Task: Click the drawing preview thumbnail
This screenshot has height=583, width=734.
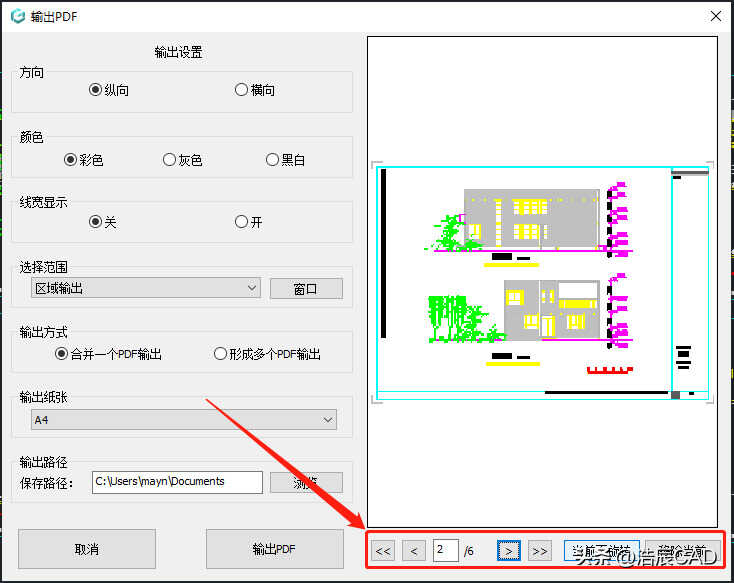Action: click(x=542, y=282)
